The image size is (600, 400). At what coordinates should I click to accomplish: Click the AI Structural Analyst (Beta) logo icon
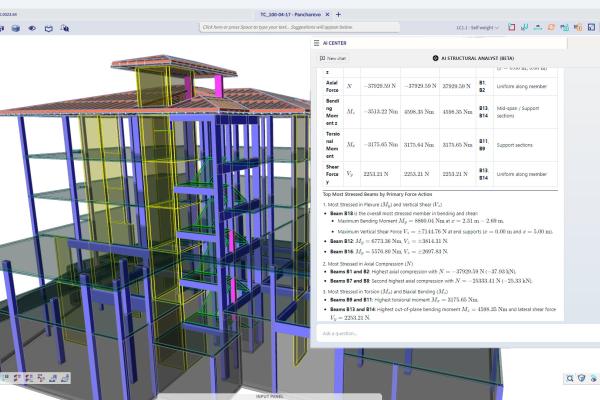click(435, 58)
